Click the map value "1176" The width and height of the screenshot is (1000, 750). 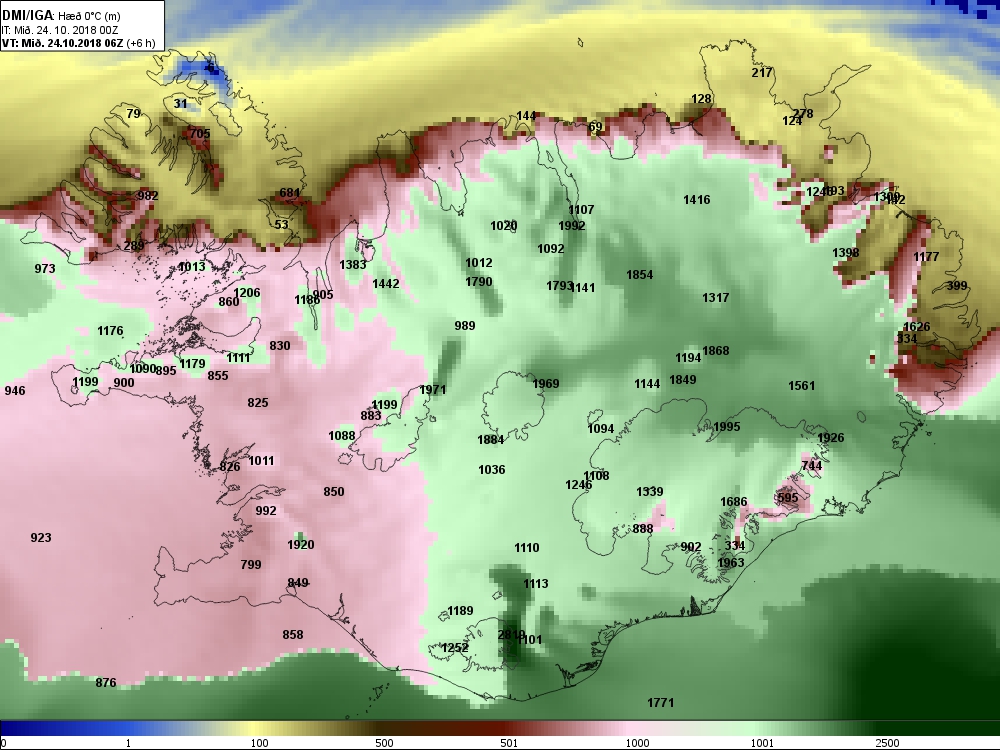[x=110, y=331]
